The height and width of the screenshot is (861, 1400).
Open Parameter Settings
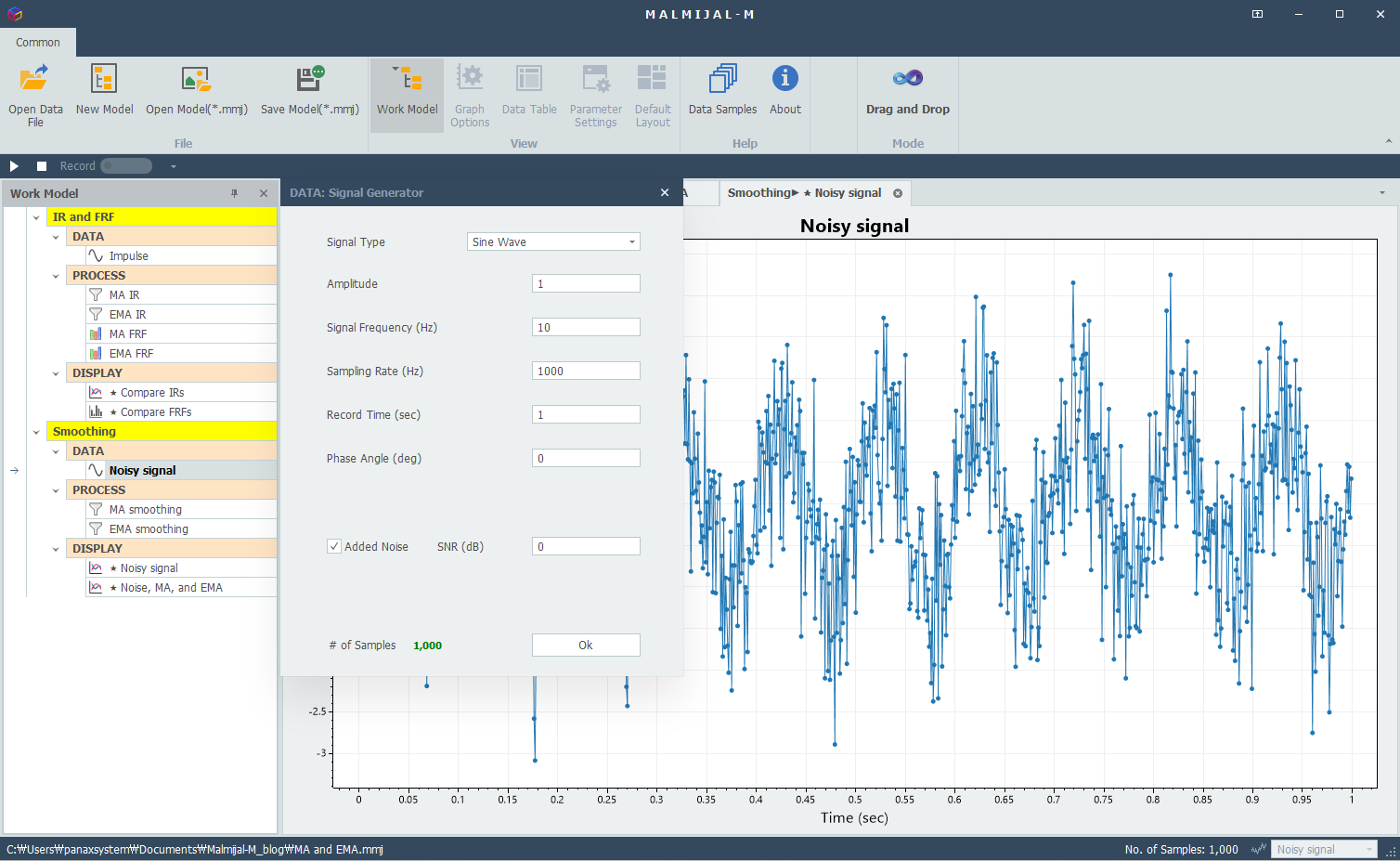[595, 94]
